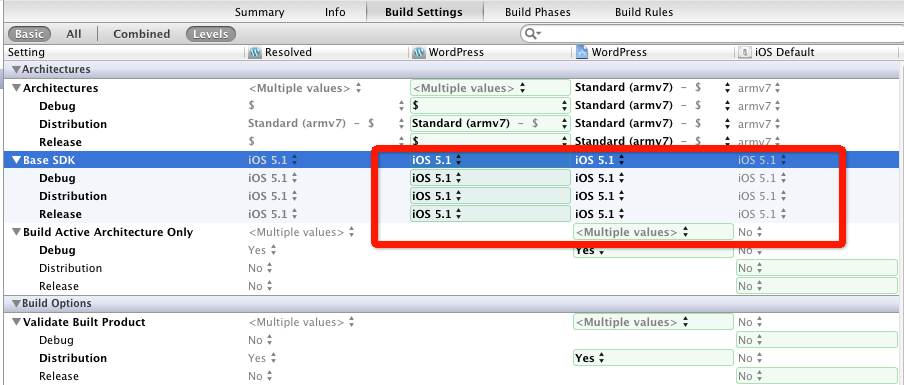Select the Build Active Architecture Only label
This screenshot has width=904, height=385.
click(x=108, y=232)
